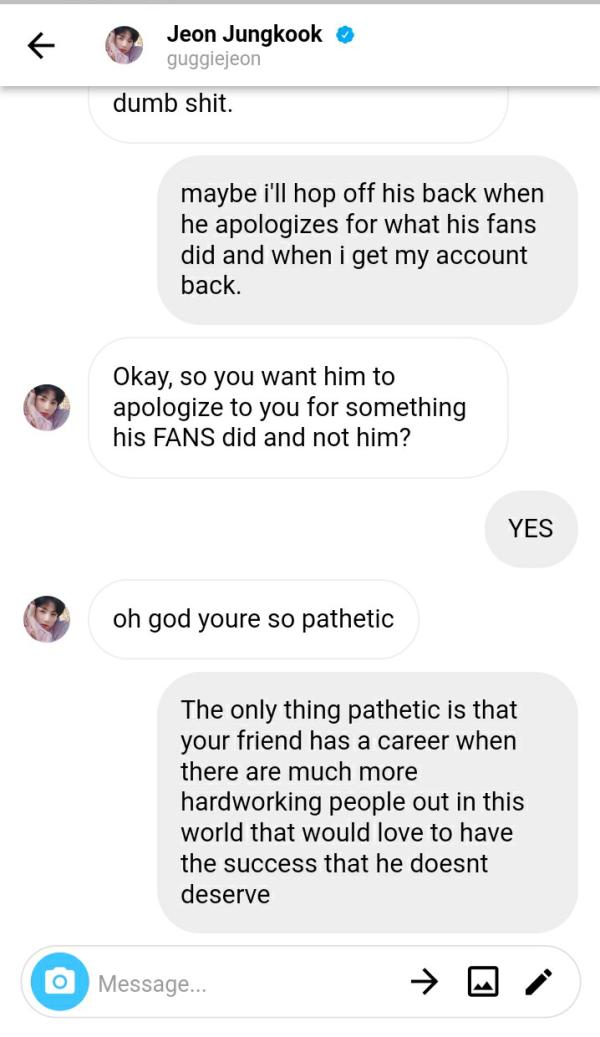Screen dimensions: 600x1037
Task: Tap the avatar next to "oh god youre so pathetic"
Action: point(47,619)
